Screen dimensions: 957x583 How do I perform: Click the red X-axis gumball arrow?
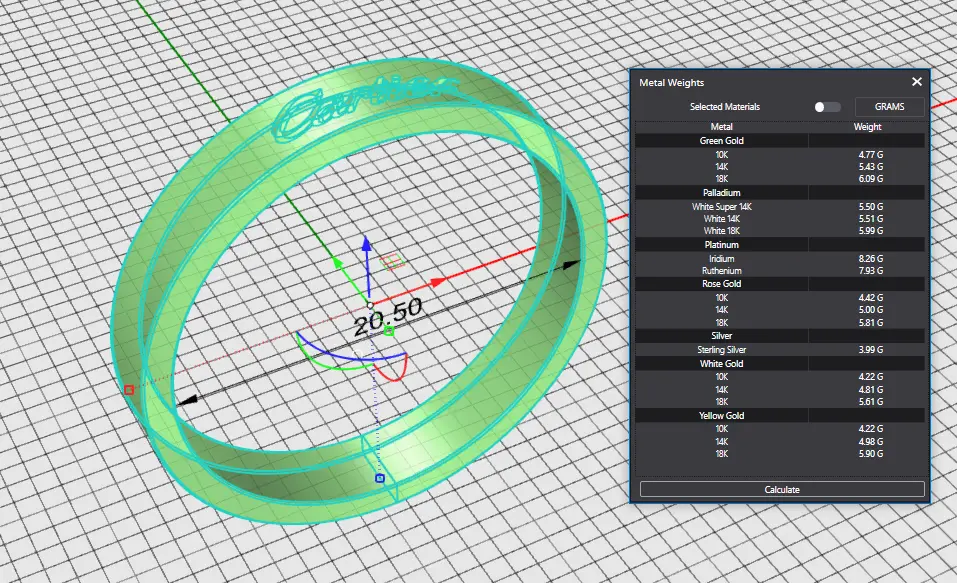pyautogui.click(x=438, y=282)
